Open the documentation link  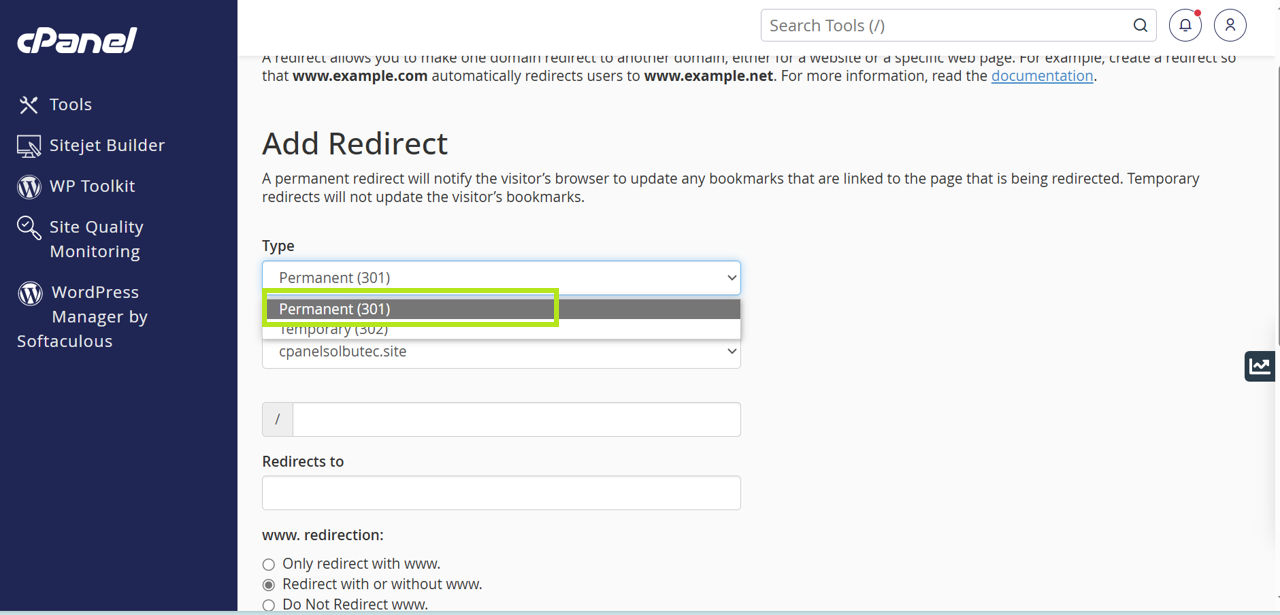coord(1041,76)
